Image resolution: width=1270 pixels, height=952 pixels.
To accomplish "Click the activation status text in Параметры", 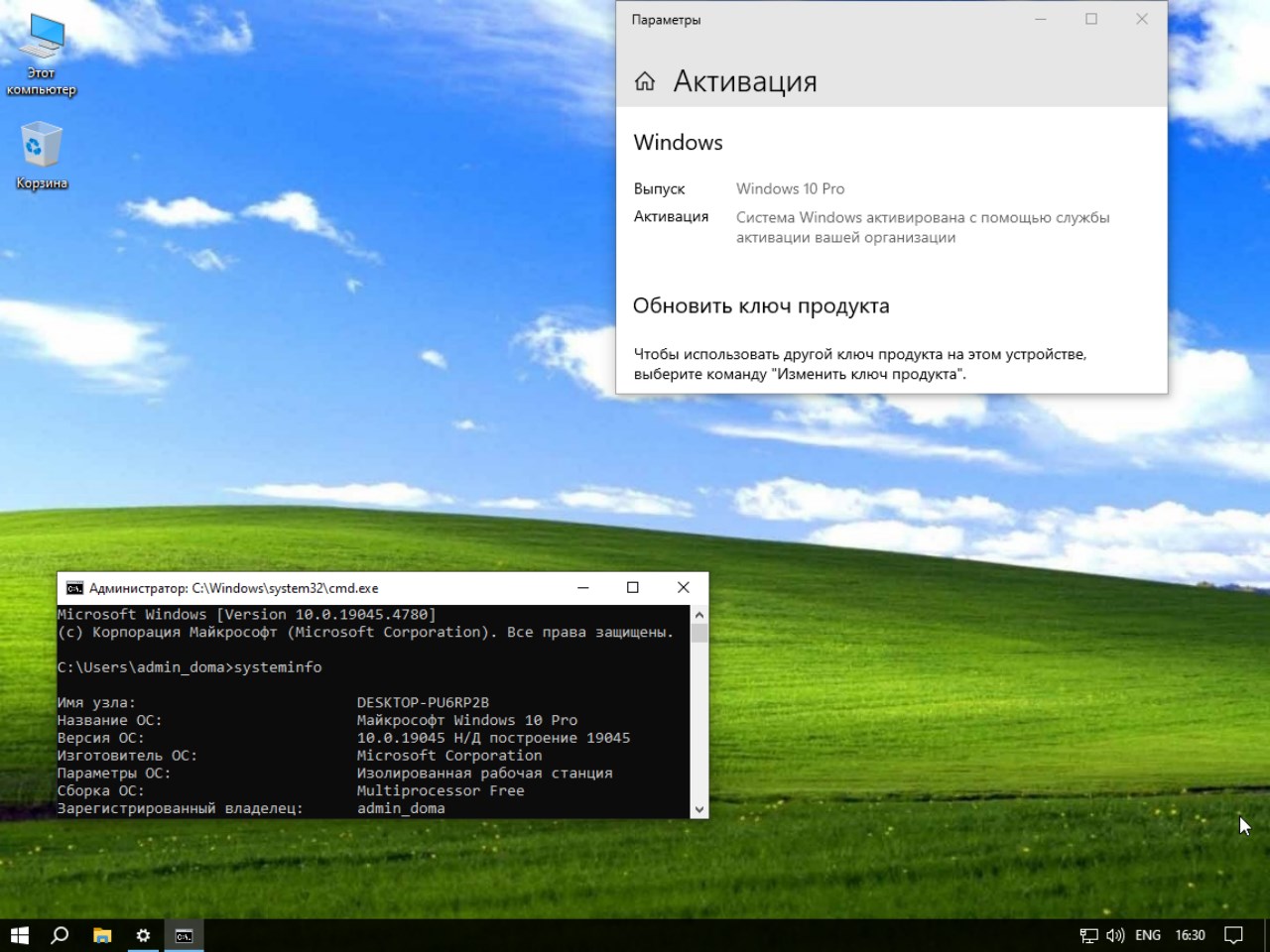I will (x=923, y=227).
